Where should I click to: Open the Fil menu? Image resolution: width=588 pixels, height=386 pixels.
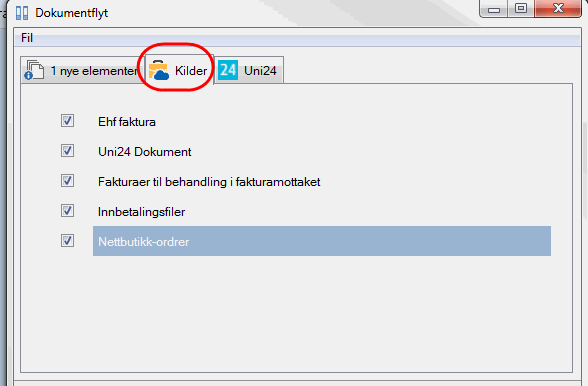[x=27, y=38]
